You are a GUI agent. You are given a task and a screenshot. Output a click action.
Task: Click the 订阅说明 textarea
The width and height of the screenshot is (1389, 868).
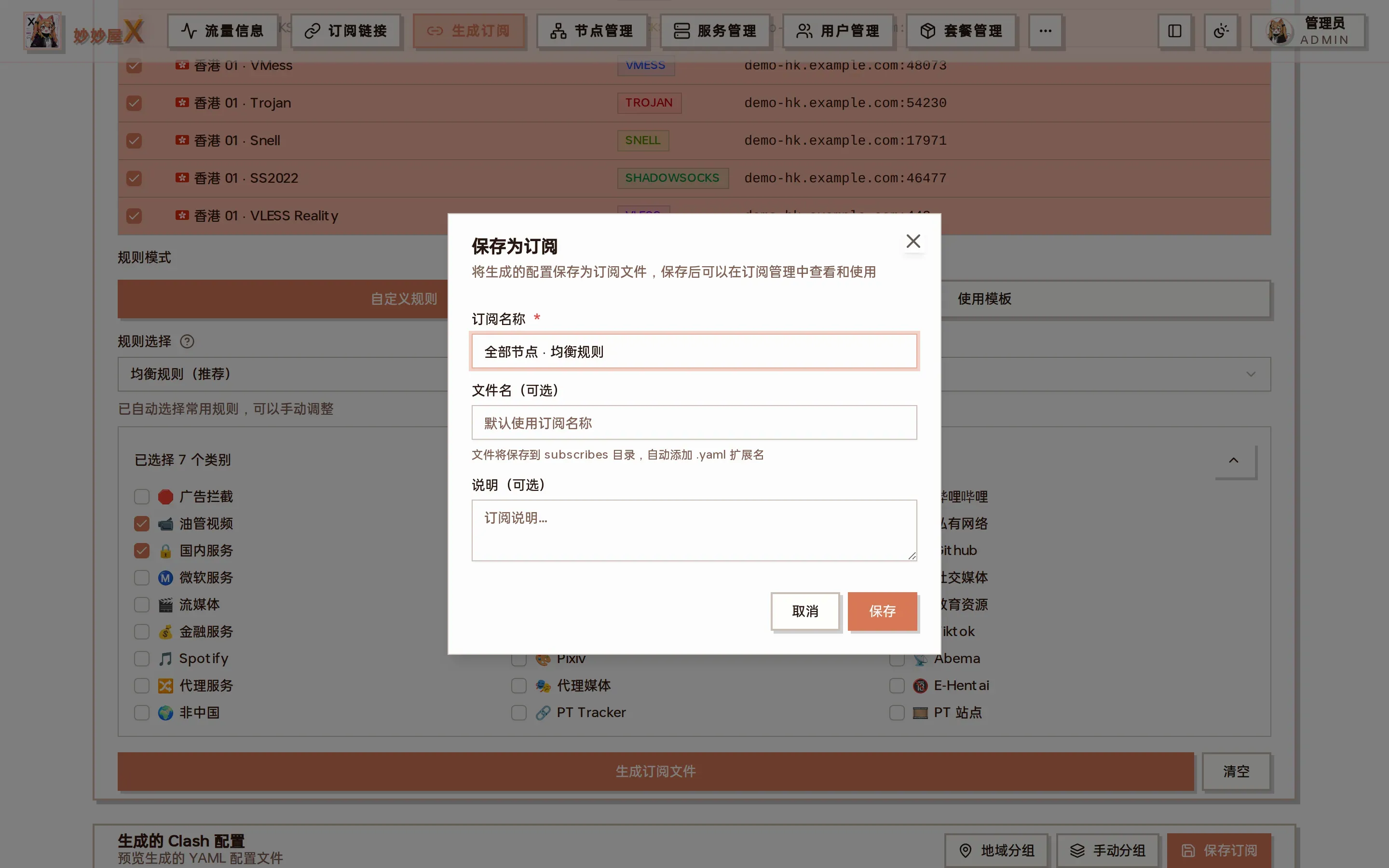point(694,530)
